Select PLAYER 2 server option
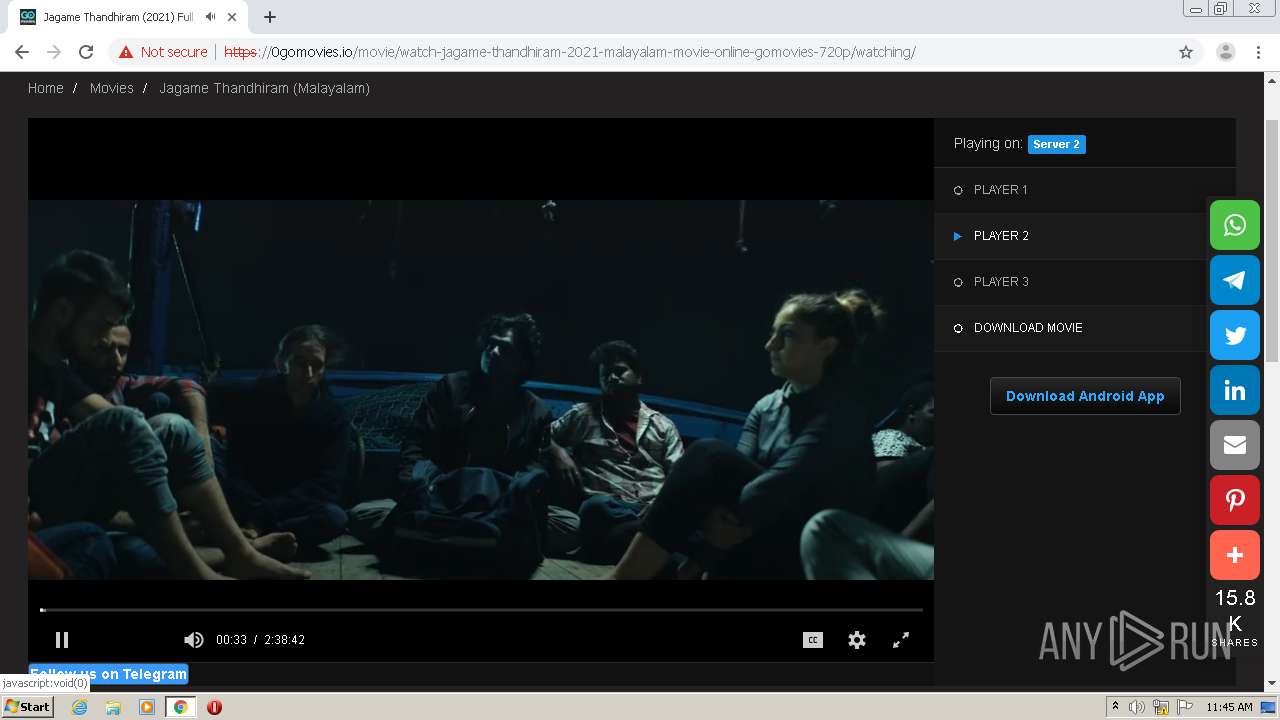 pos(1084,236)
